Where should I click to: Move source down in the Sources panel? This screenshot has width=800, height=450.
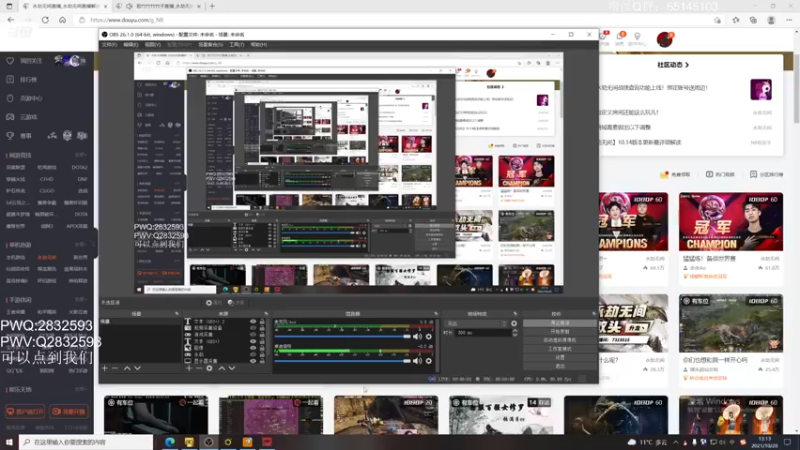click(232, 368)
